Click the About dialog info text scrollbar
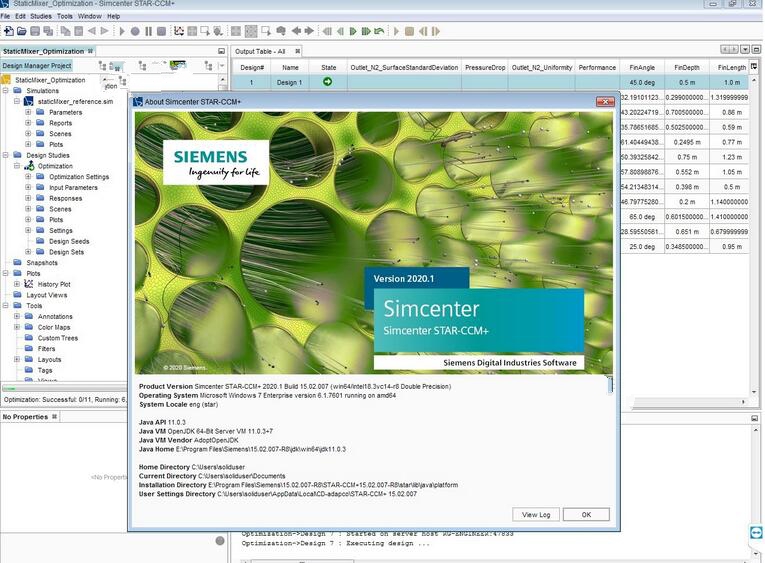The height and width of the screenshot is (563, 765). 609,384
